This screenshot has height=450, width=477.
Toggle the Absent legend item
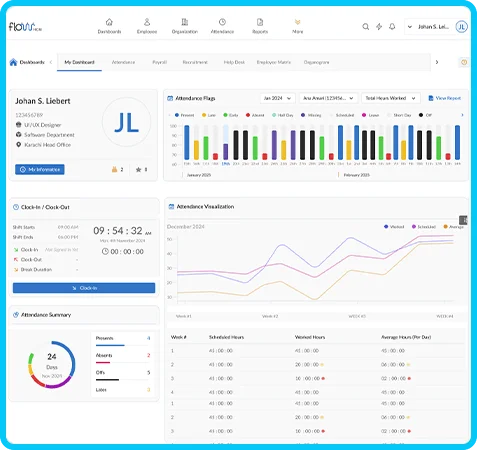255,115
